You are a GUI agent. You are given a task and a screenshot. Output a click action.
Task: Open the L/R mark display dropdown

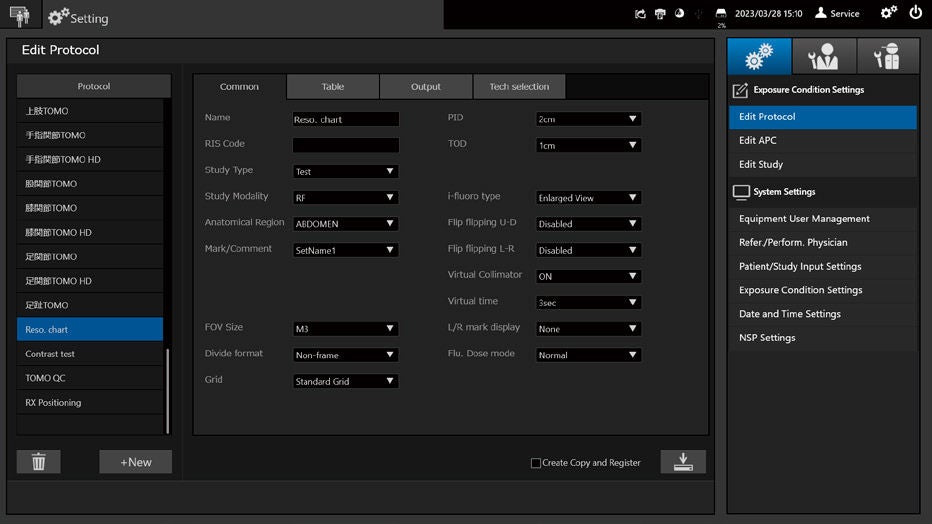point(588,329)
